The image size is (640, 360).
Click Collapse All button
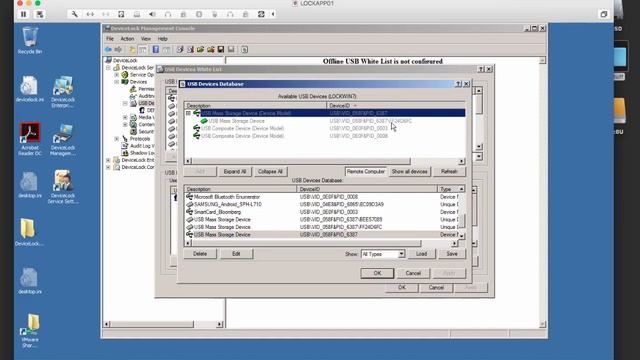coord(270,171)
